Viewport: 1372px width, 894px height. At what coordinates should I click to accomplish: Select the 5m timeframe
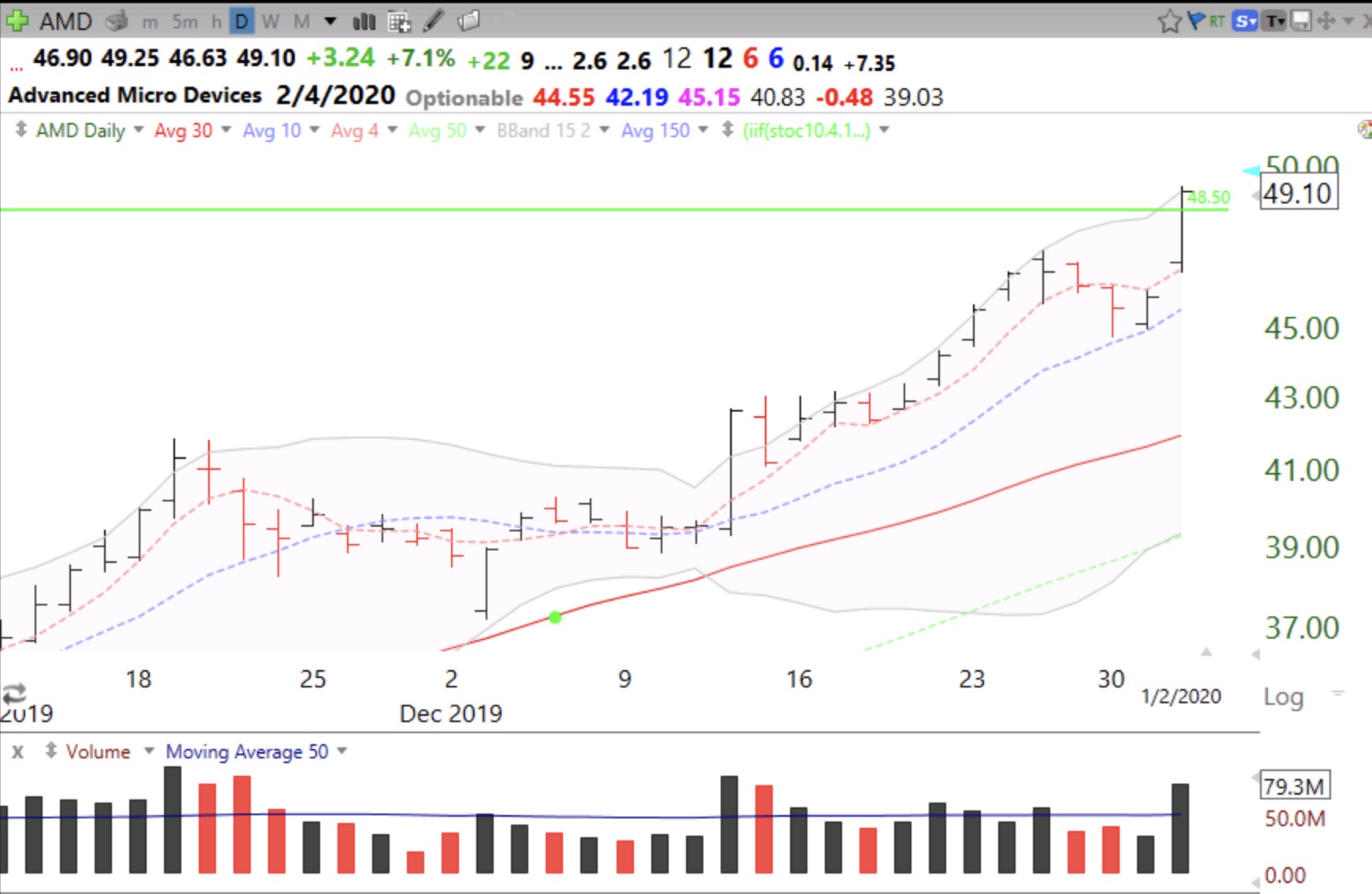[x=185, y=22]
